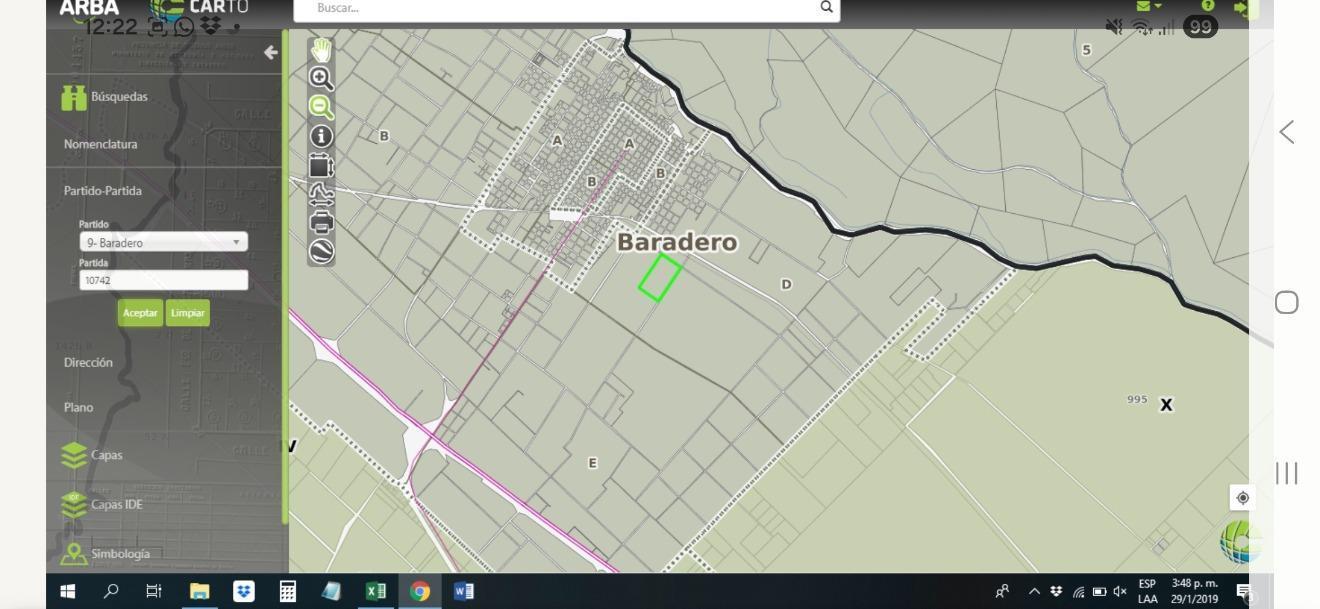Click the Baradero label on the map

[x=677, y=242]
